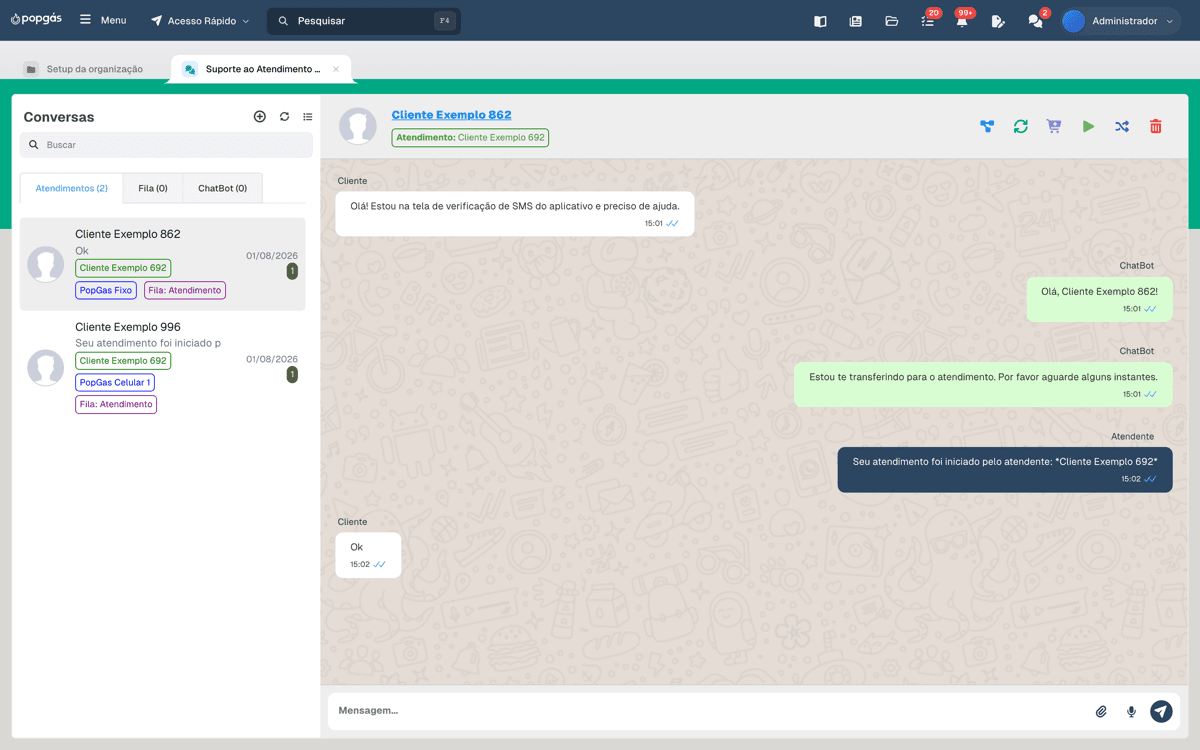The height and width of the screenshot is (750, 1200).
Task: Open the Cliente Exemplo 862 header link
Action: (451, 115)
